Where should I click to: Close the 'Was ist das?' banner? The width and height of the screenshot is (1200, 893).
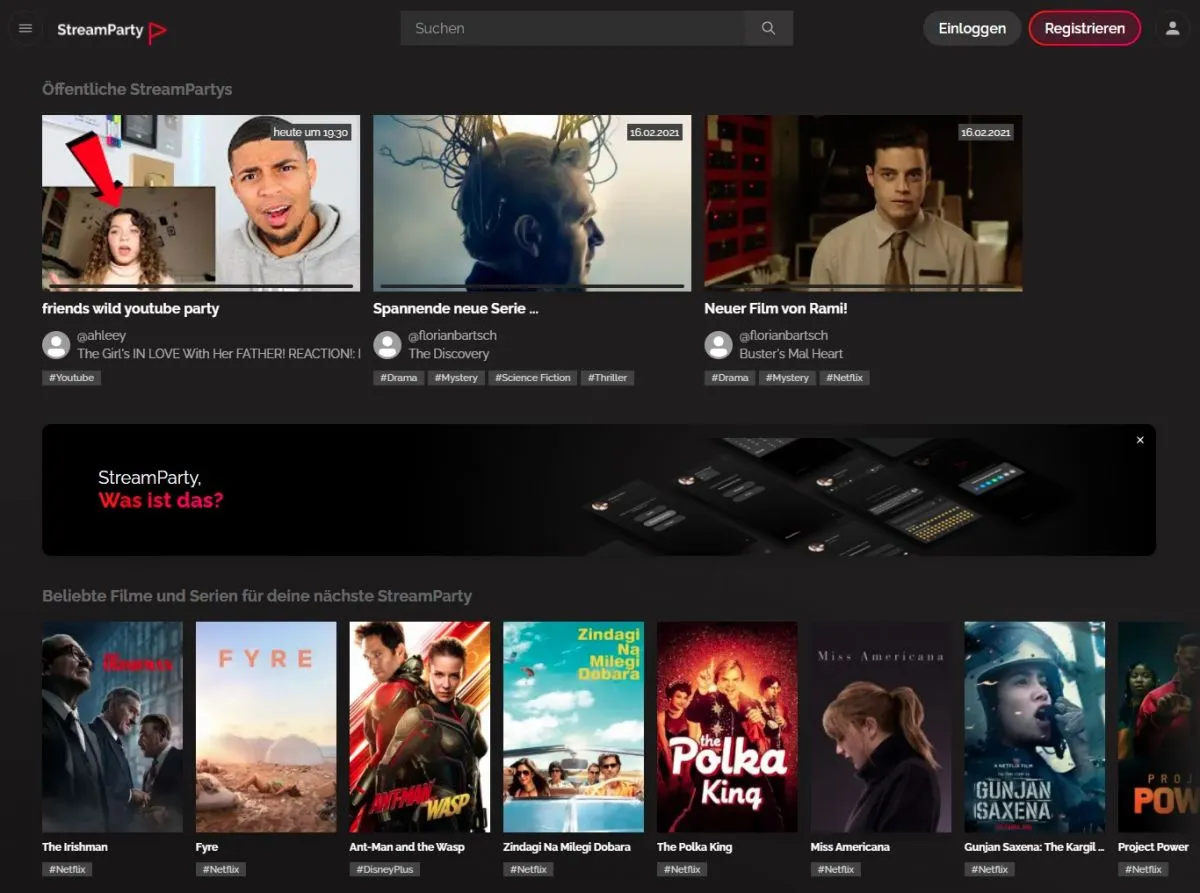pos(1140,440)
